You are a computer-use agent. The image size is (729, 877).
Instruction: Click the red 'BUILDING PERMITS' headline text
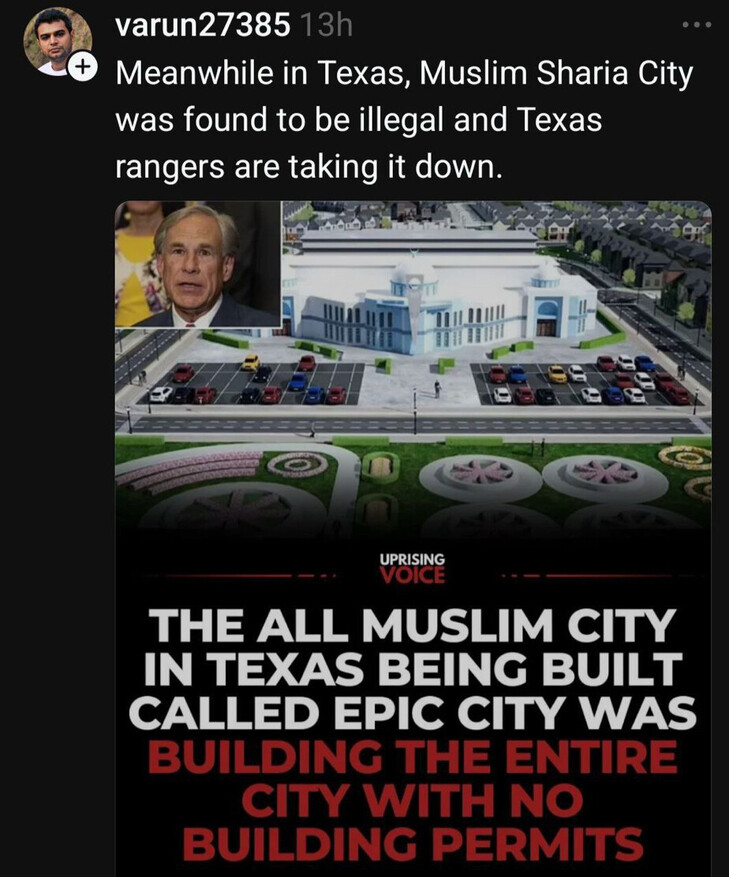412,844
